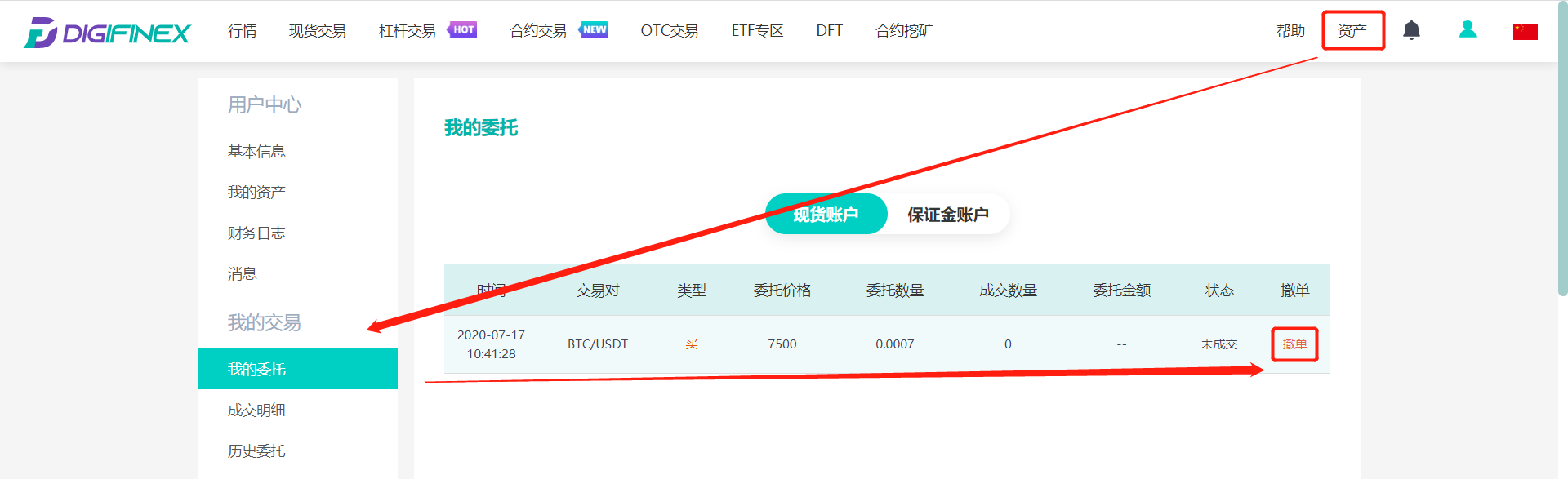Open the 行情 menu item
The width and height of the screenshot is (1568, 479).
point(243,31)
